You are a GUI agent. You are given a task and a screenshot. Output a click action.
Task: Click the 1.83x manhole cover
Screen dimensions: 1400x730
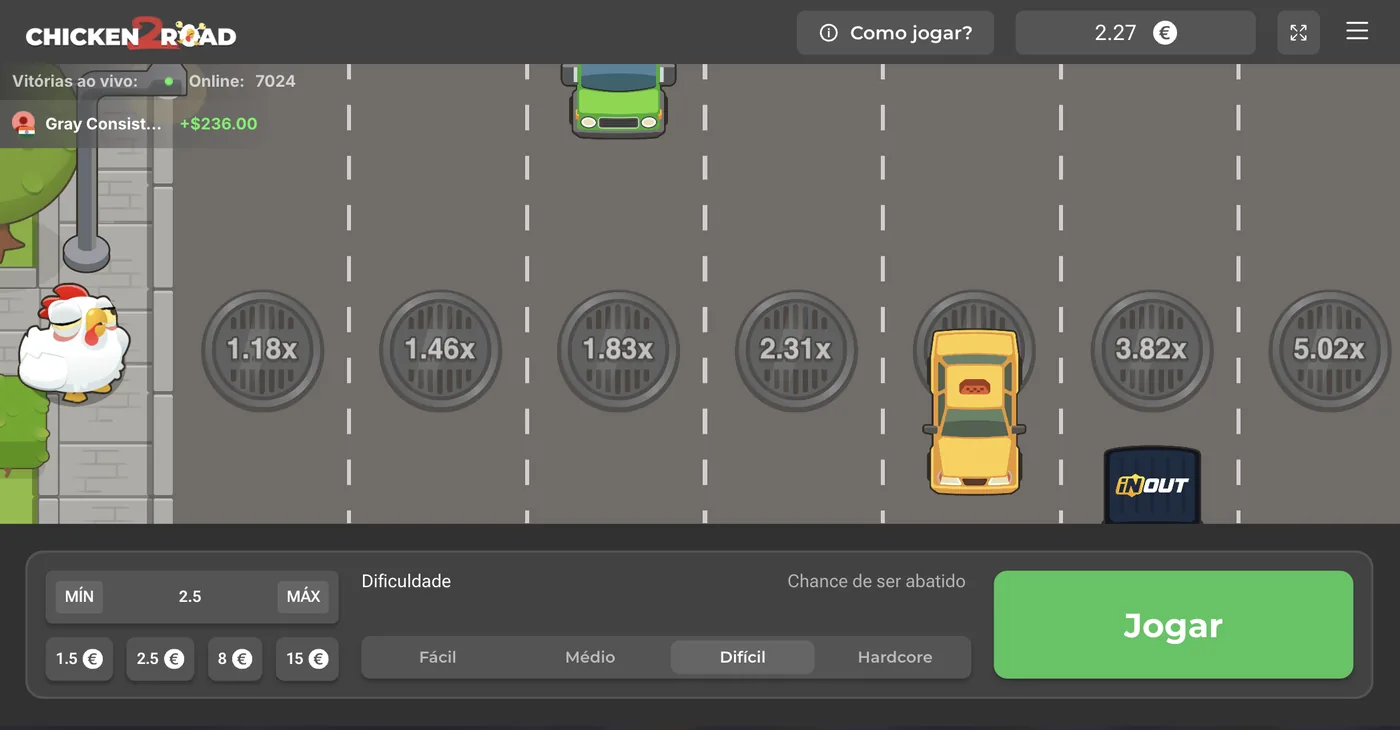[x=618, y=350]
